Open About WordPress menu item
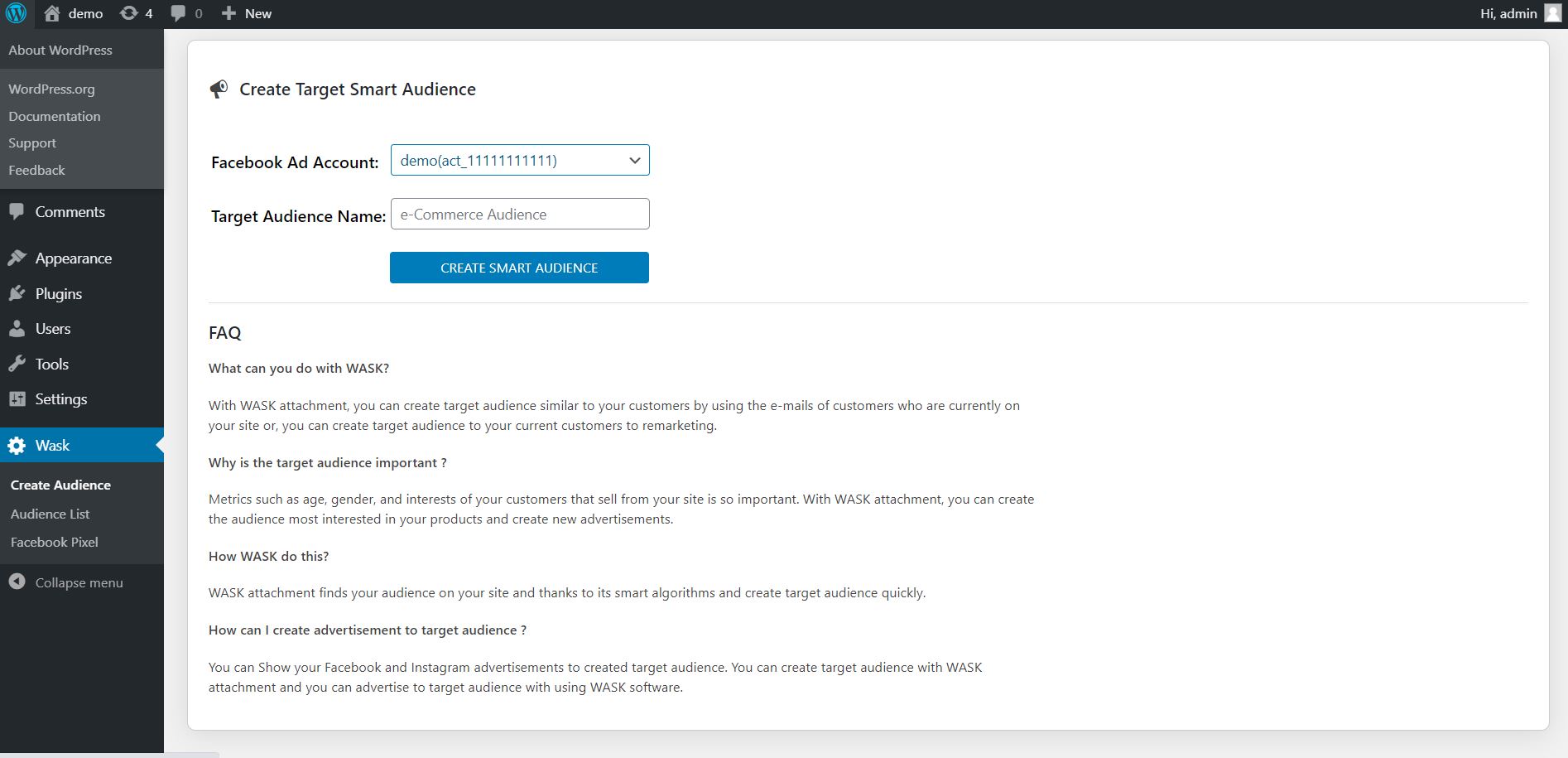The height and width of the screenshot is (758, 1568). point(60,51)
